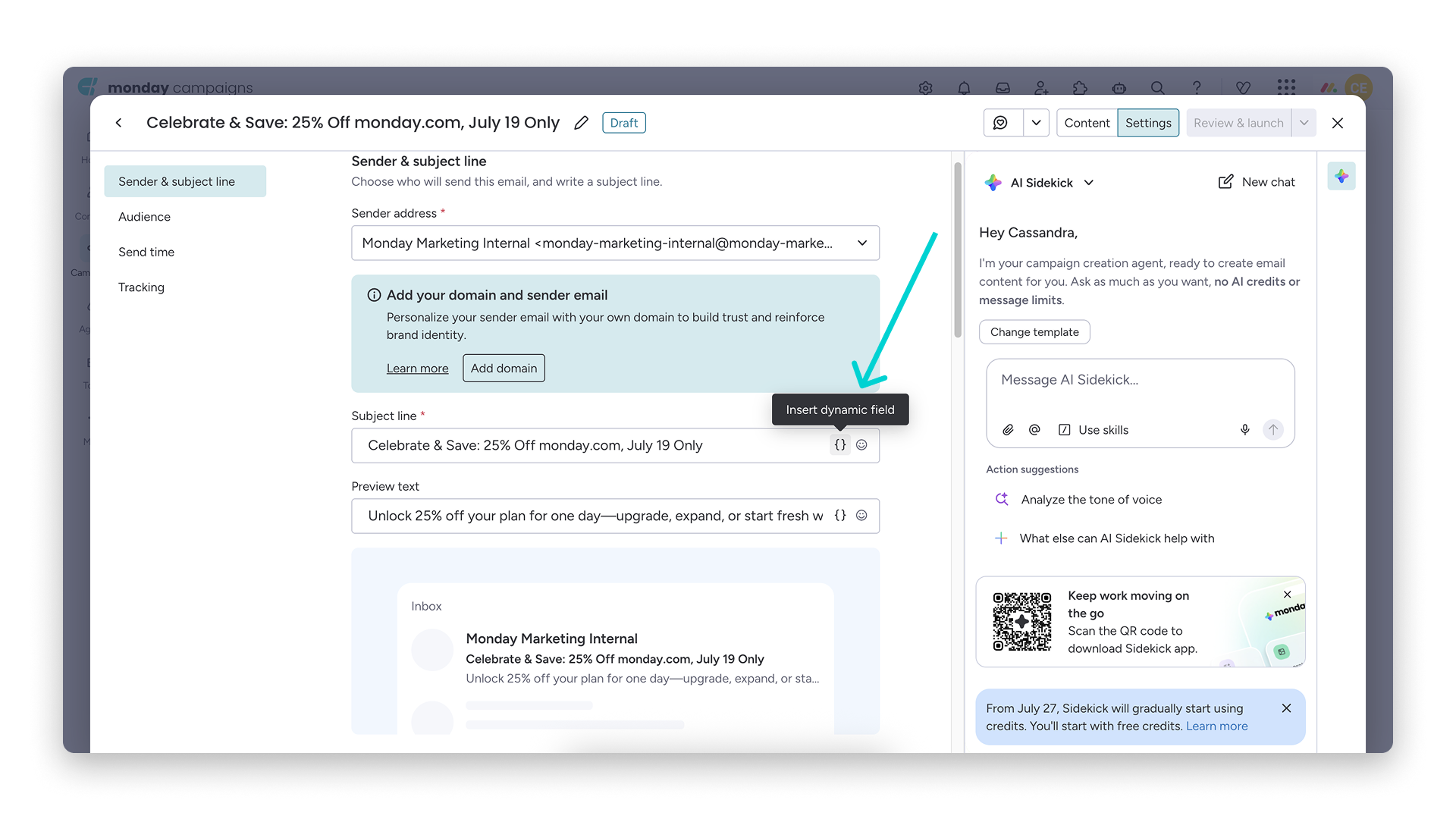Open help question mark icon
The width and height of the screenshot is (1456, 819).
(x=1197, y=88)
